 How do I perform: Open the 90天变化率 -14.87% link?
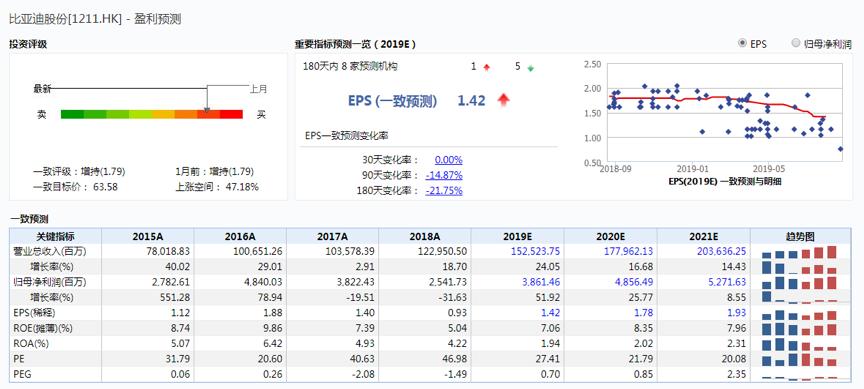click(444, 175)
